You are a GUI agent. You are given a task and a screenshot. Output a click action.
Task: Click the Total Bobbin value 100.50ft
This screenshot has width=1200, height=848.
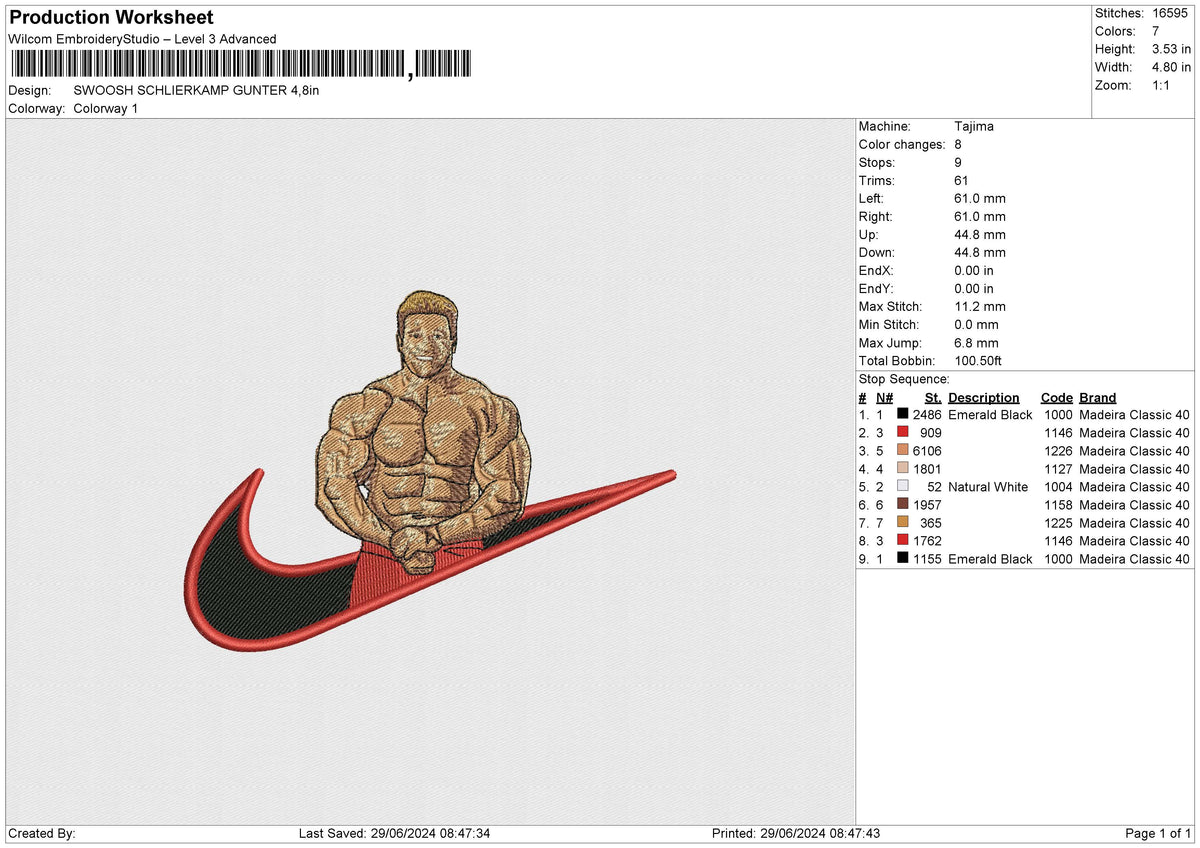point(980,361)
